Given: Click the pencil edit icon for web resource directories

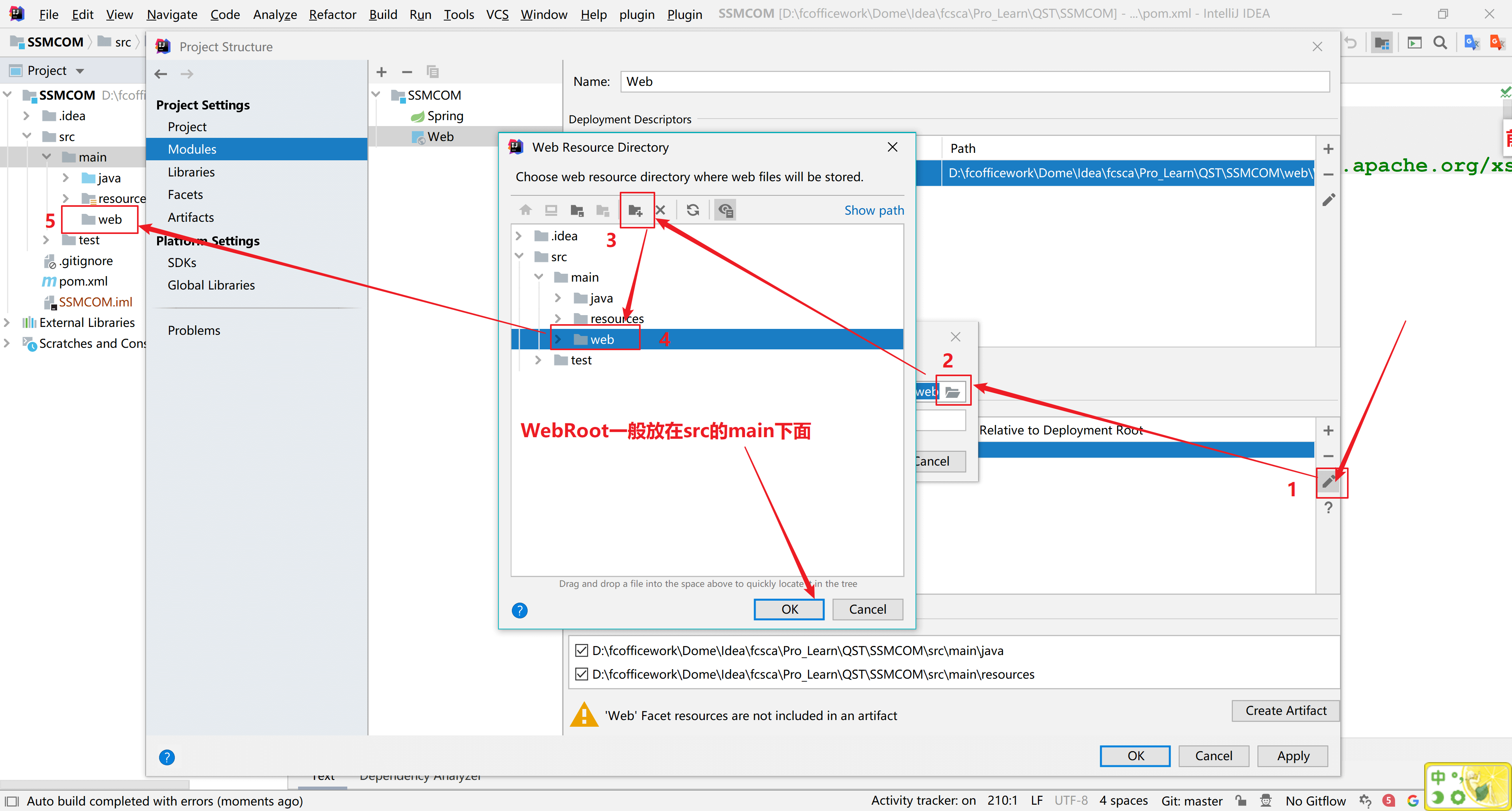Looking at the screenshot, I should pos(1329,482).
